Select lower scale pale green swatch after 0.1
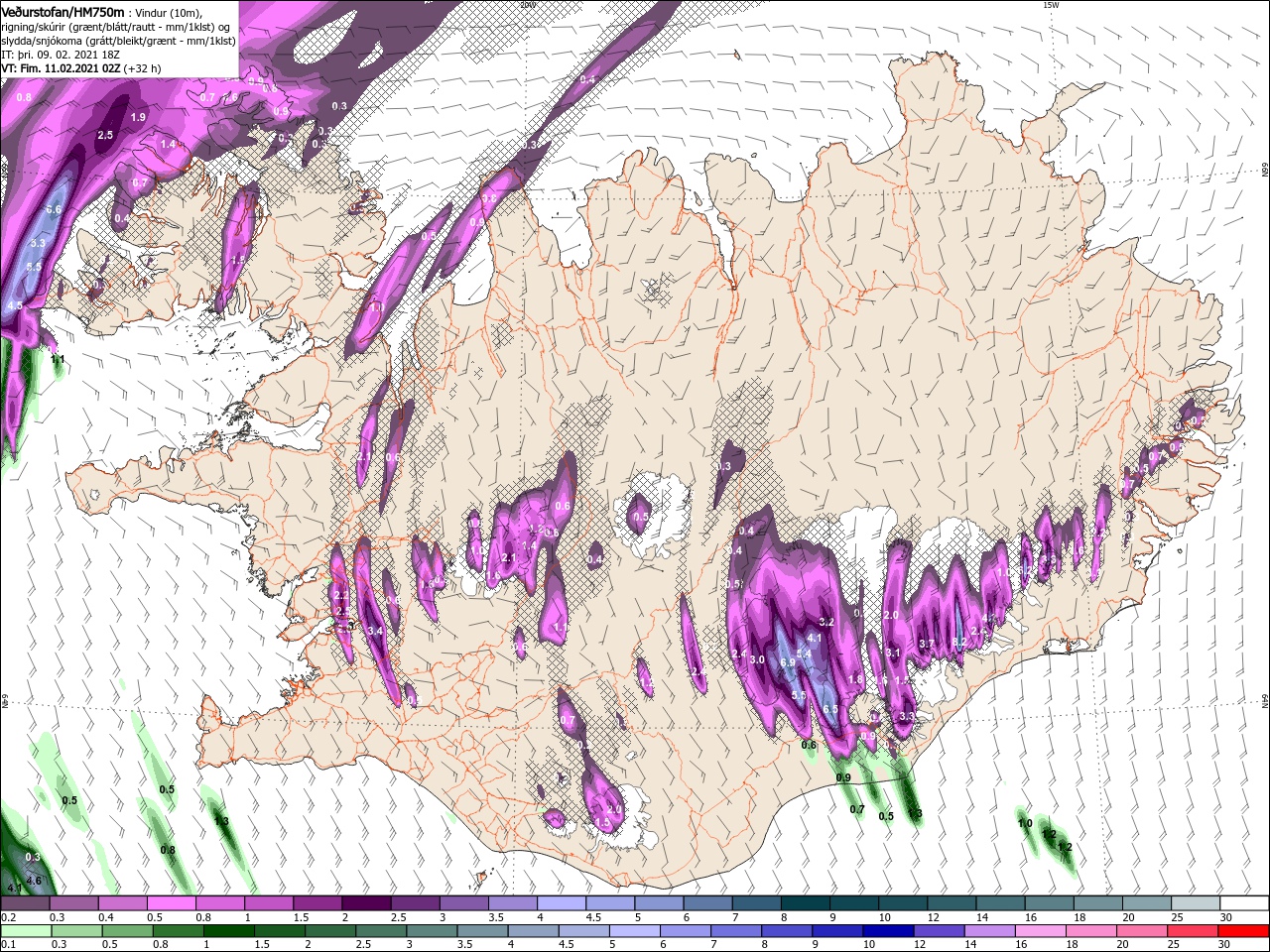 25,931
